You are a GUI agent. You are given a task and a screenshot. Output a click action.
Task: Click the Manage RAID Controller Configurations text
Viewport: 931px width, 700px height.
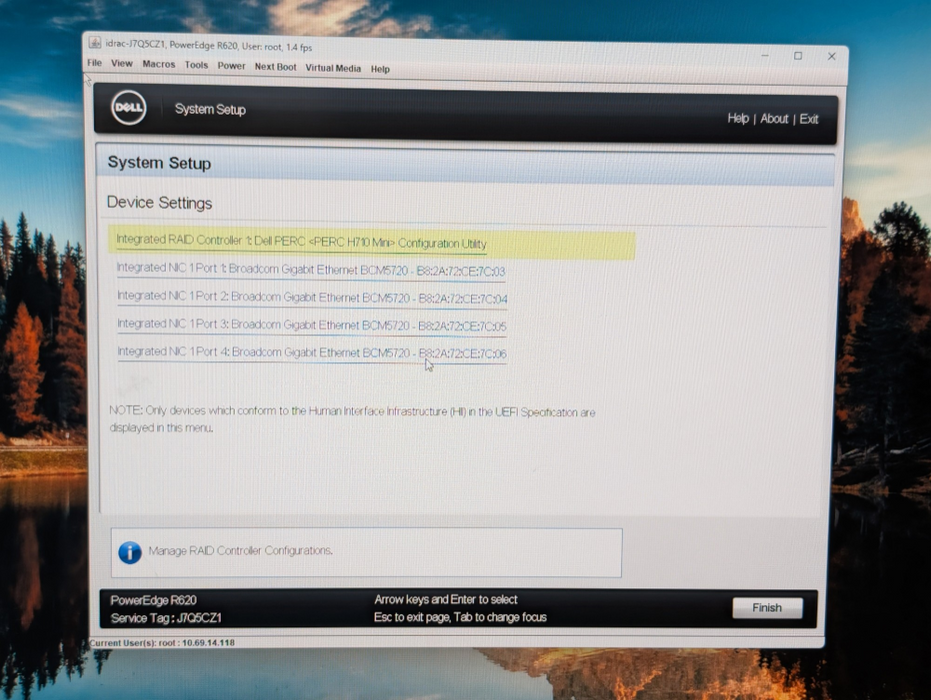240,551
